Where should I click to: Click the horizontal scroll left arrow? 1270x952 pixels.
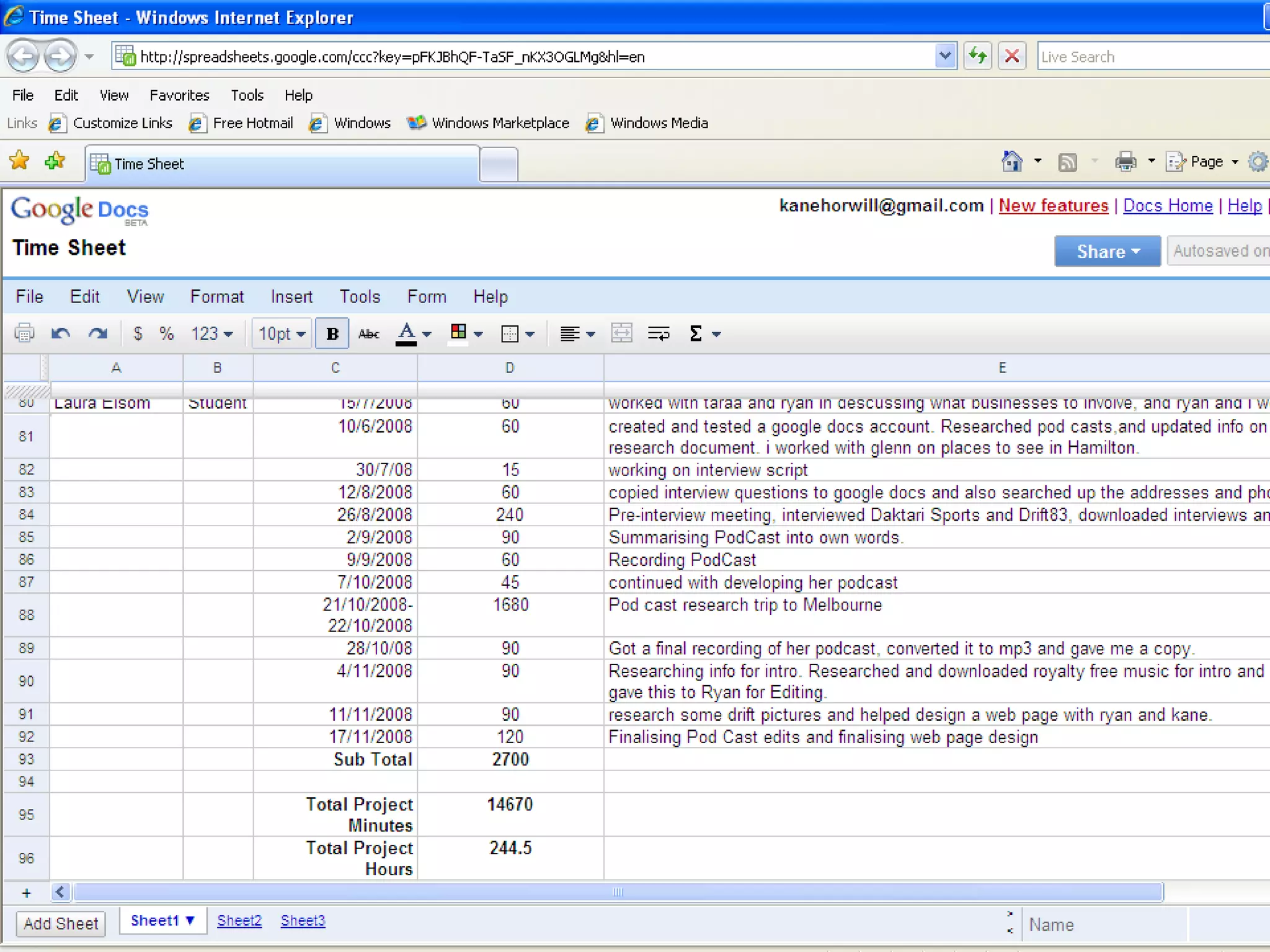point(60,892)
